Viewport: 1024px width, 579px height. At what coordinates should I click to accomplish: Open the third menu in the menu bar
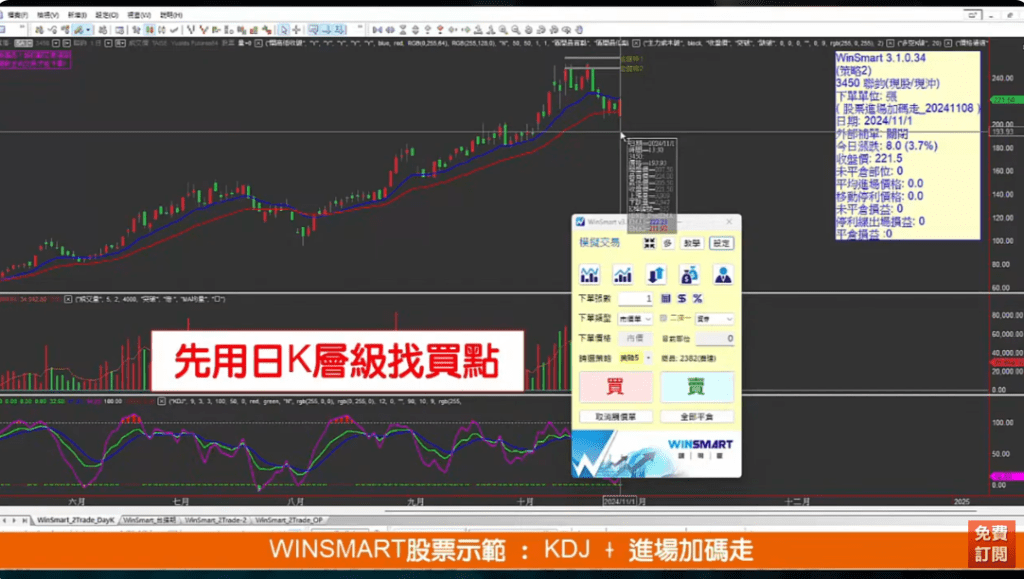click(77, 15)
